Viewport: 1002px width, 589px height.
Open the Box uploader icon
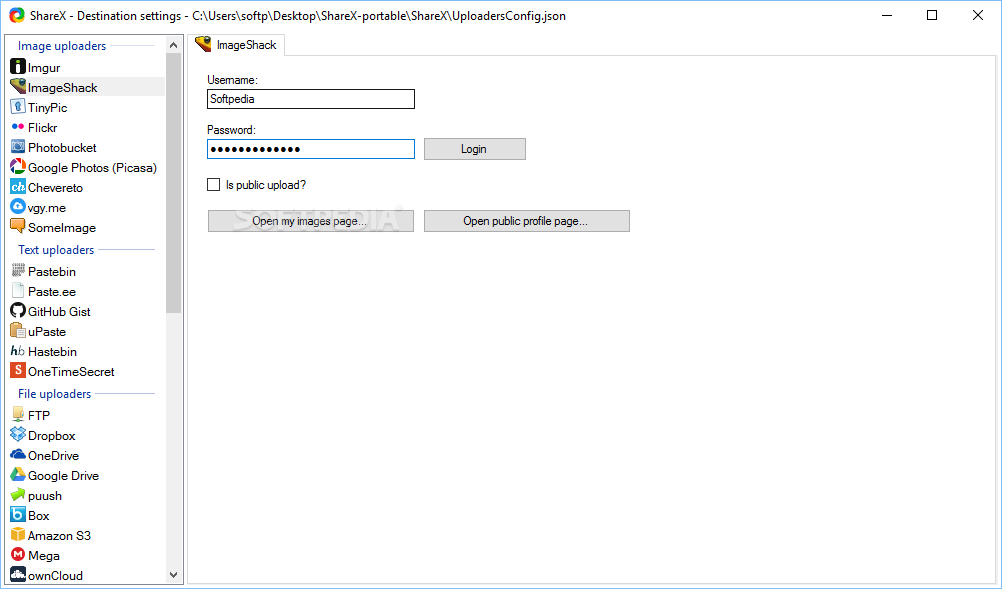click(18, 514)
